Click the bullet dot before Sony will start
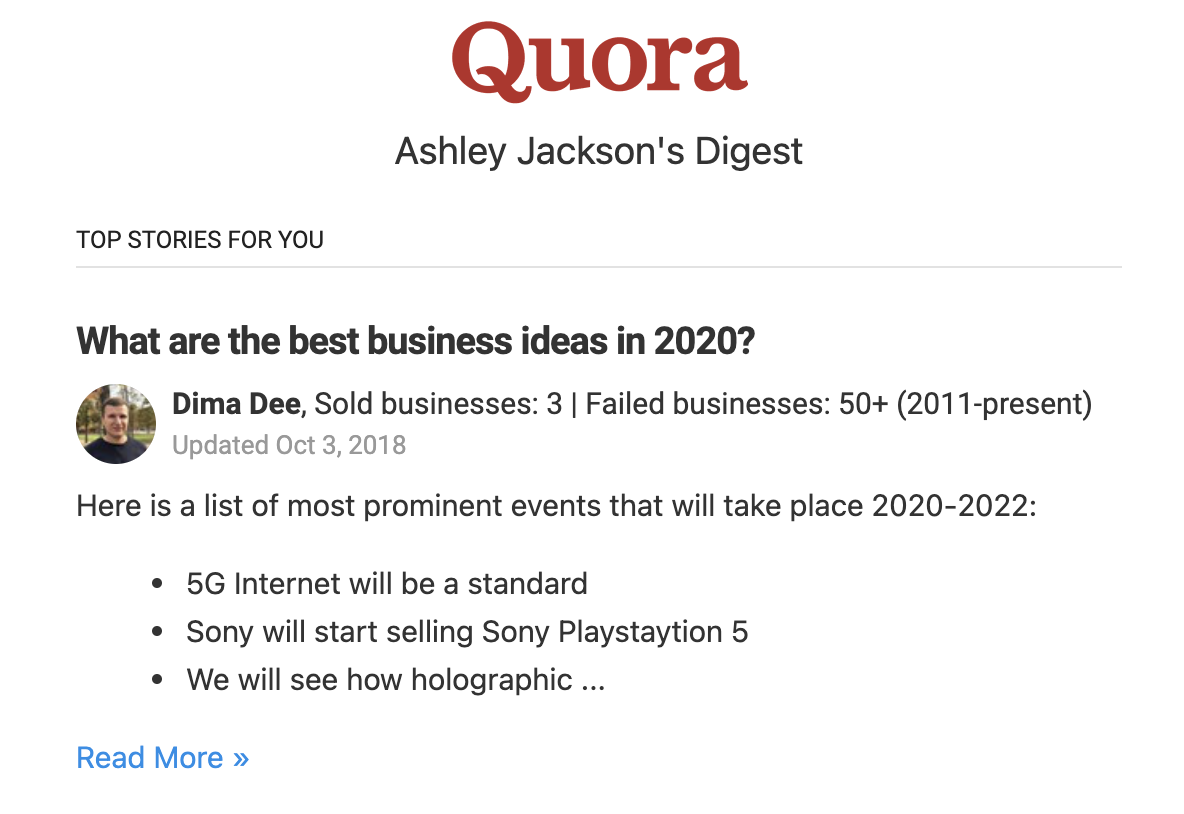 [156, 633]
